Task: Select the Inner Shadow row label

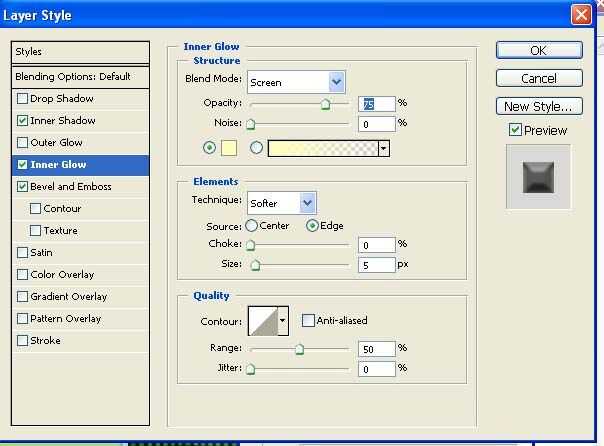Action: [63, 121]
